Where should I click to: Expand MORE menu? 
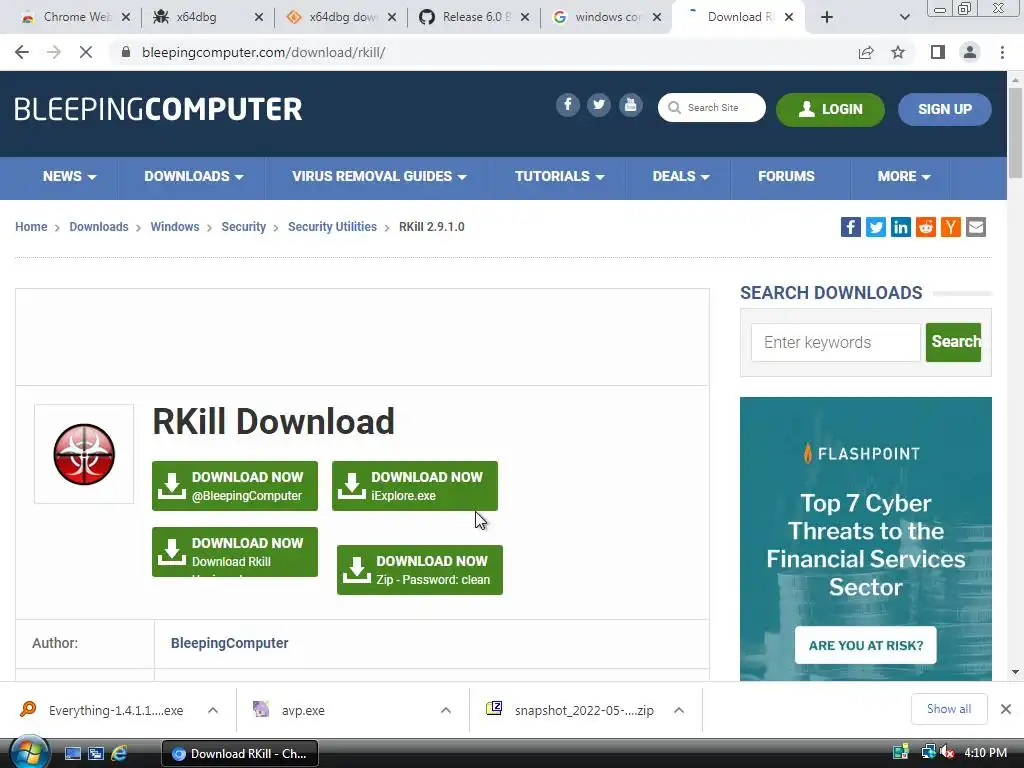pyautogui.click(x=904, y=176)
